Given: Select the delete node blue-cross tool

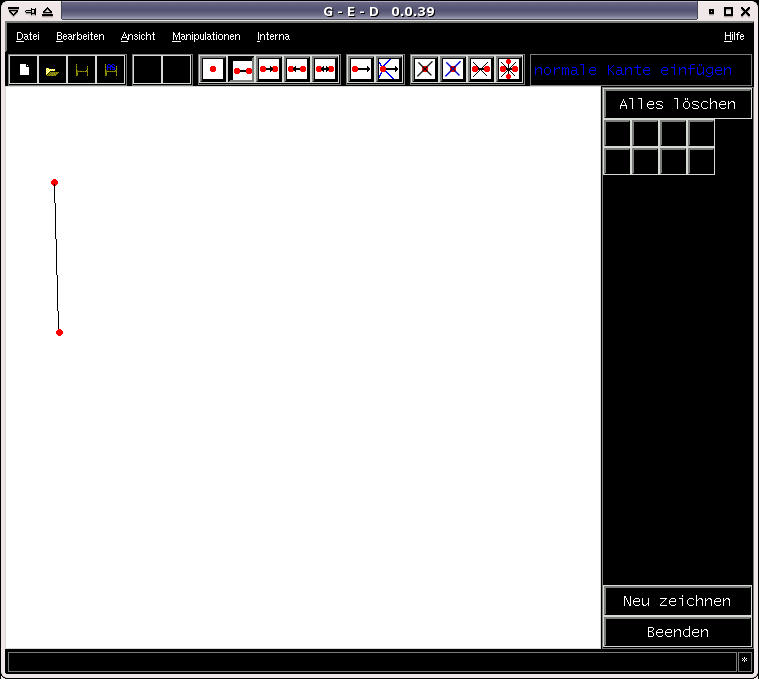Looking at the screenshot, I should [x=453, y=69].
